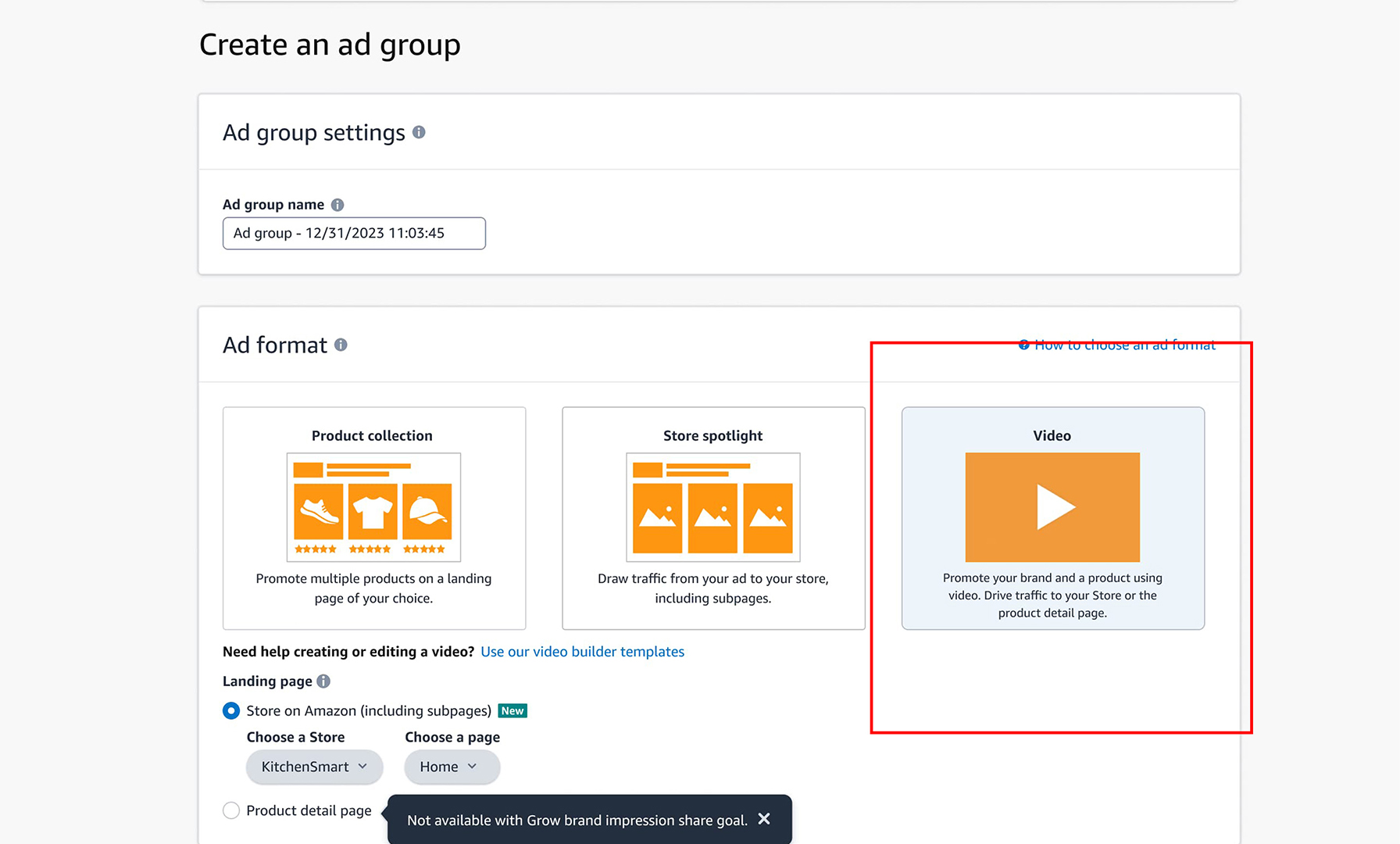Click the Ad group settings info icon
Image resolution: width=1400 pixels, height=844 pixels.
[419, 132]
